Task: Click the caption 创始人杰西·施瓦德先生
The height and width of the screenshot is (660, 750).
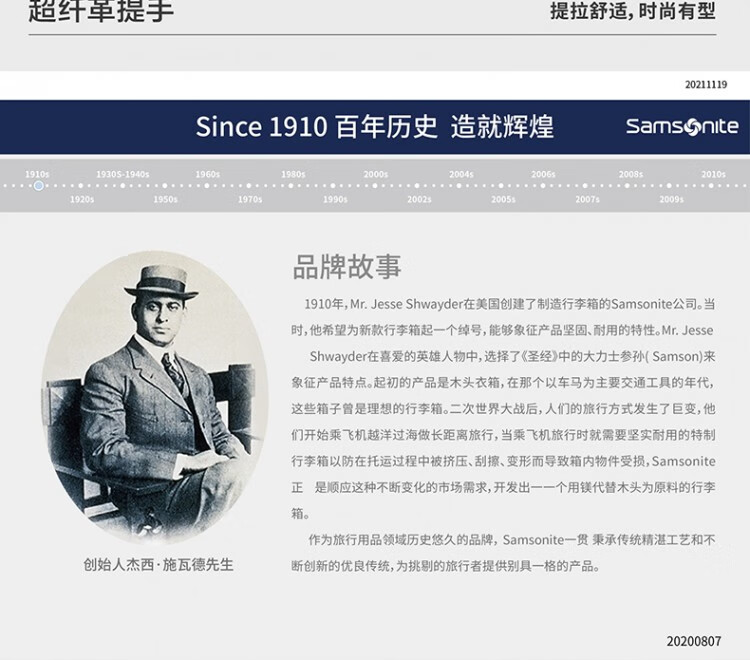Action: (x=158, y=565)
